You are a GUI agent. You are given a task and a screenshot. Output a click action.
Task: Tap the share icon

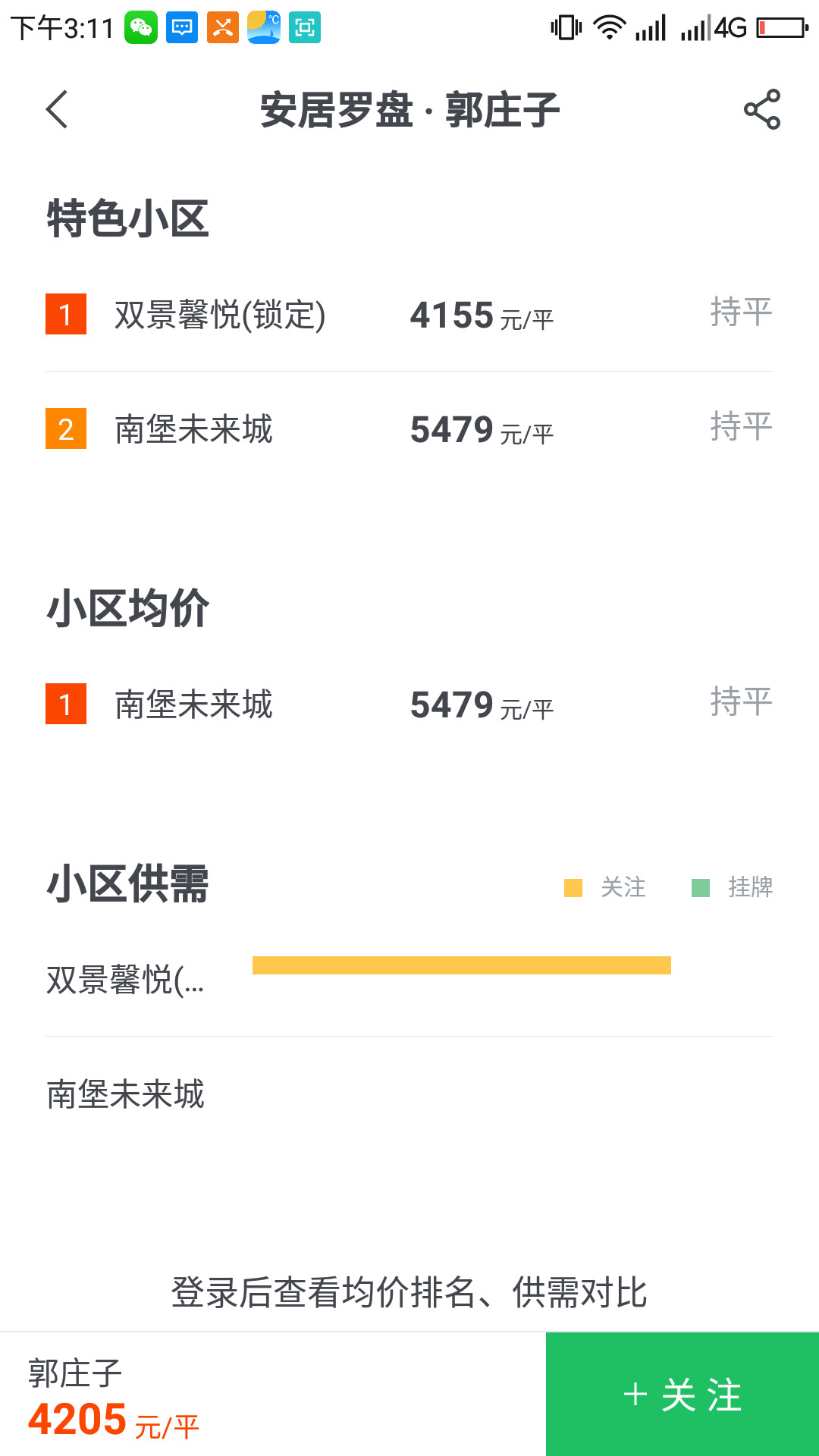click(x=761, y=110)
